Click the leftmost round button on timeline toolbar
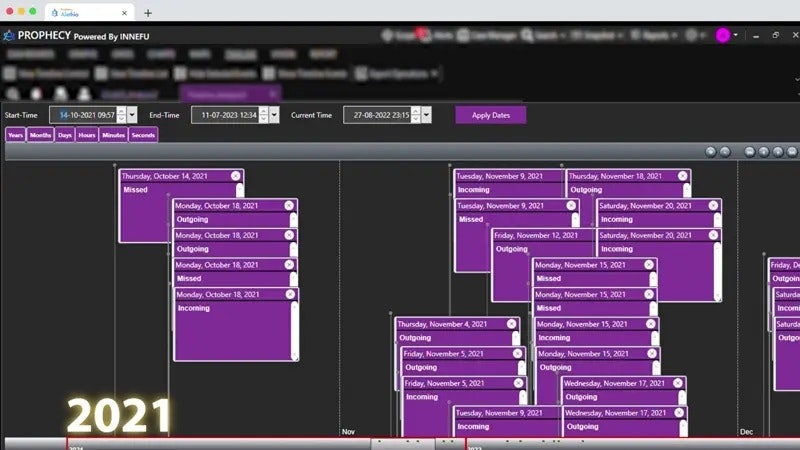The image size is (800, 450). coord(710,152)
